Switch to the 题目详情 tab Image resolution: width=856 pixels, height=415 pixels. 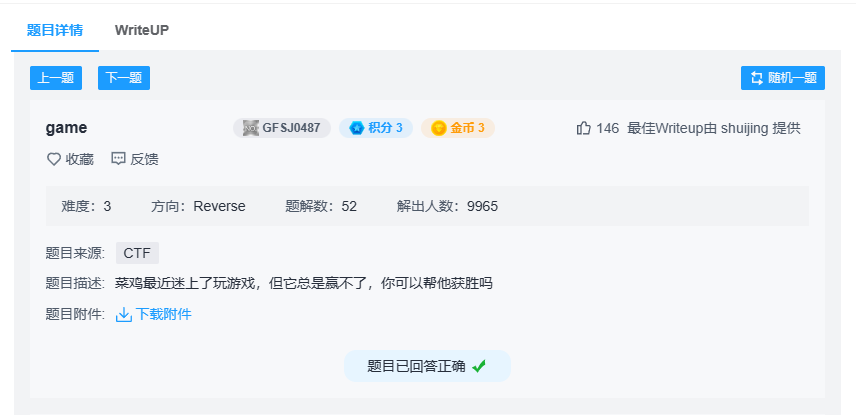[55, 30]
